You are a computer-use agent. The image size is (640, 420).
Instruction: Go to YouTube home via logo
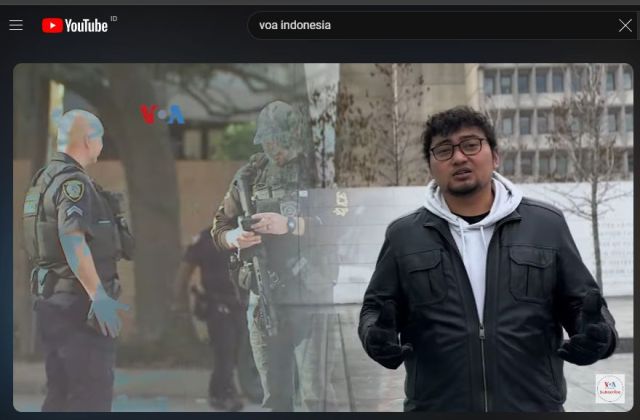click(x=75, y=25)
